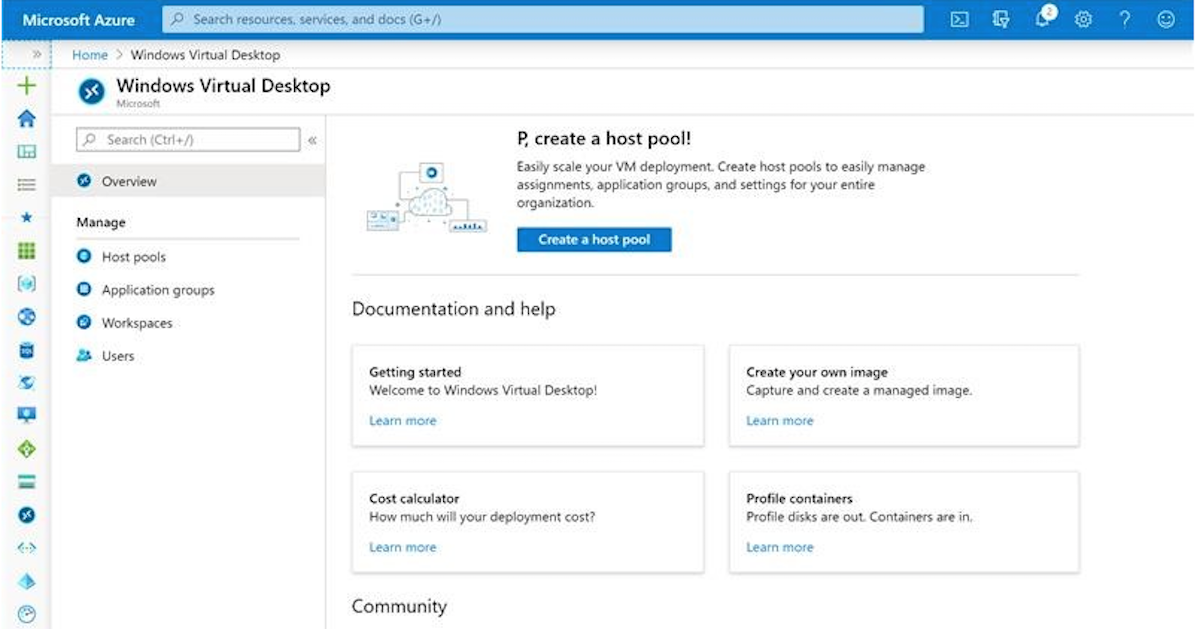Click the green plus Create a resource icon

[27, 86]
